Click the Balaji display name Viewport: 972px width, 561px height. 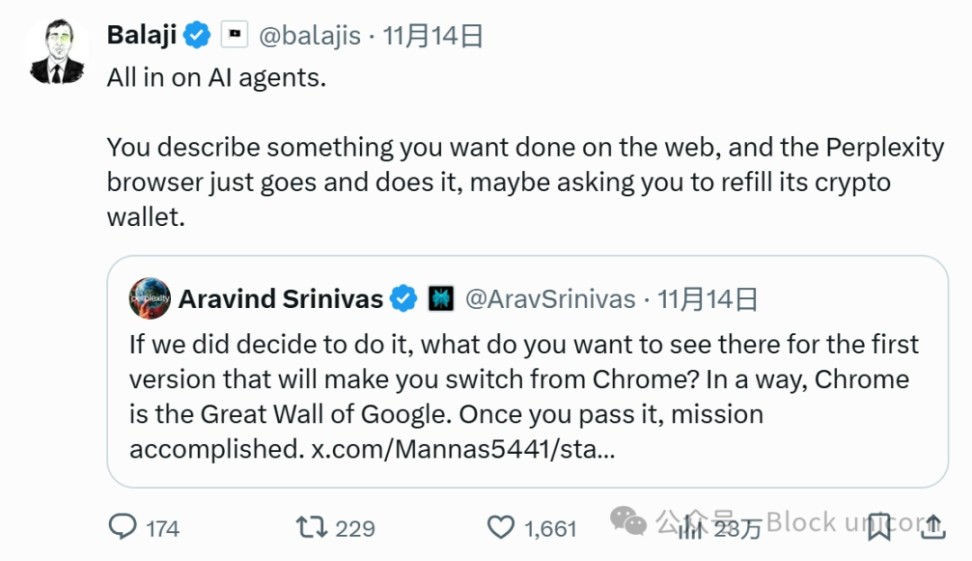[142, 35]
